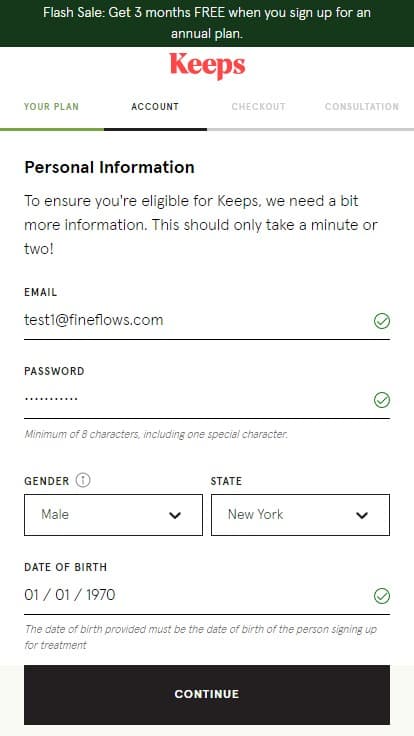Click the email validation checkmark icon
Viewport: 414px width, 736px height.
382,322
